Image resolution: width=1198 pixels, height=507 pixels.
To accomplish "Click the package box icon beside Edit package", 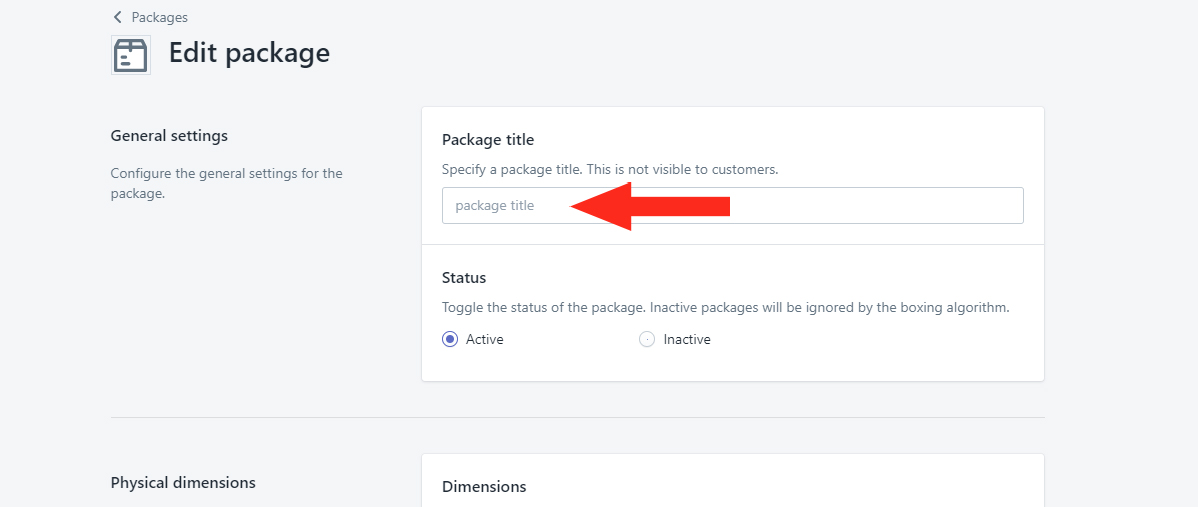I will 131,55.
